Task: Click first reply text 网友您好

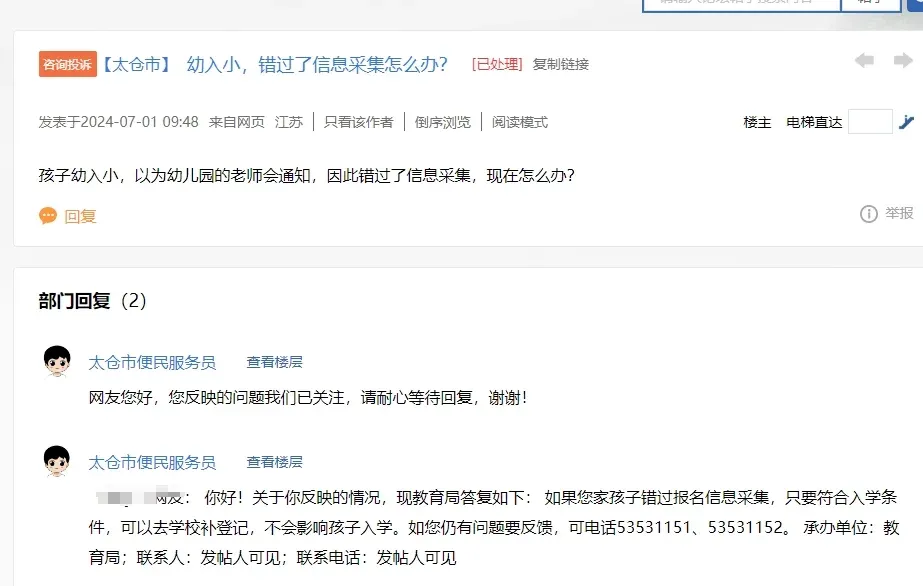Action: point(121,398)
